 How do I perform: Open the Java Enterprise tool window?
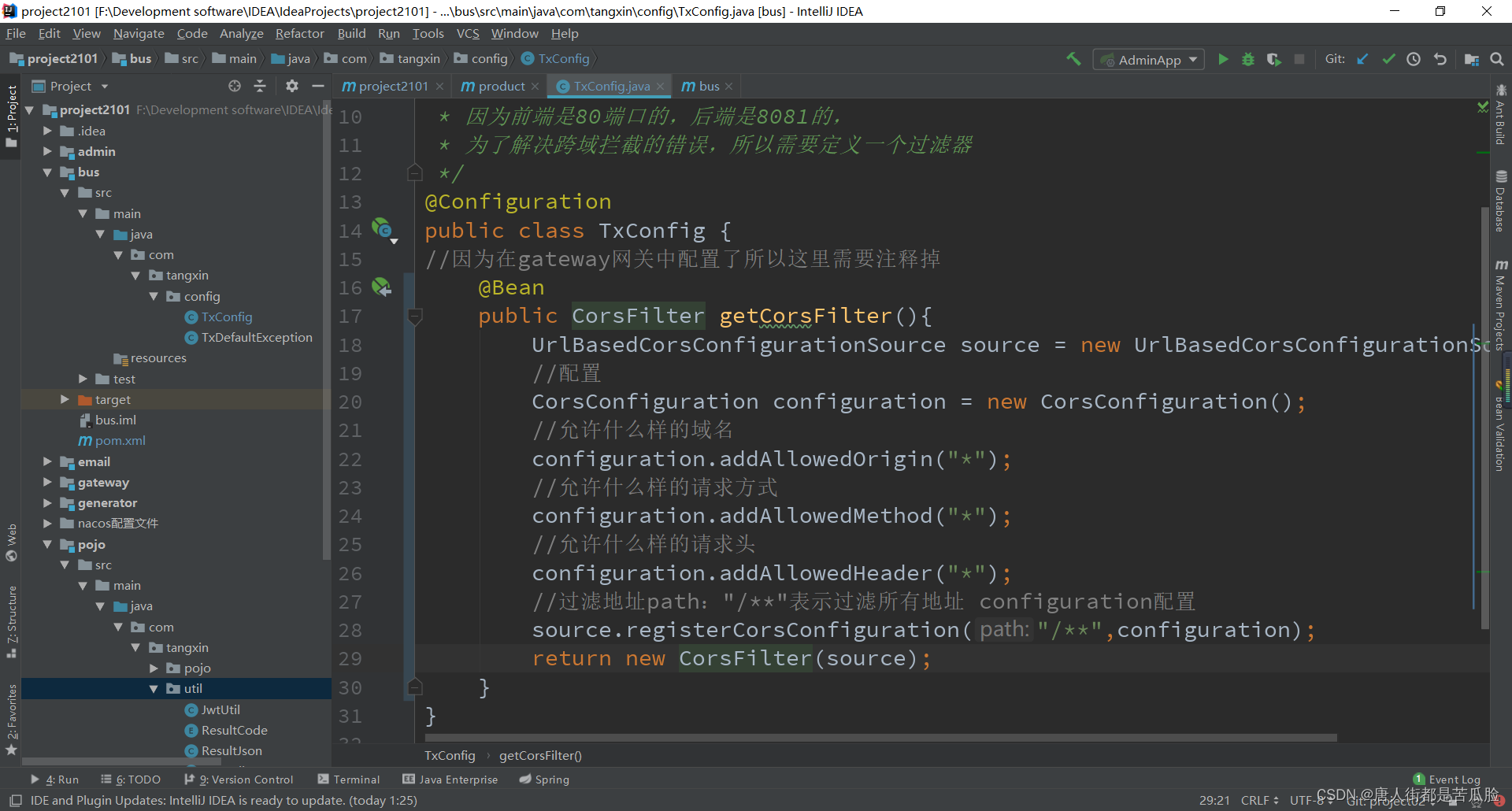click(450, 780)
